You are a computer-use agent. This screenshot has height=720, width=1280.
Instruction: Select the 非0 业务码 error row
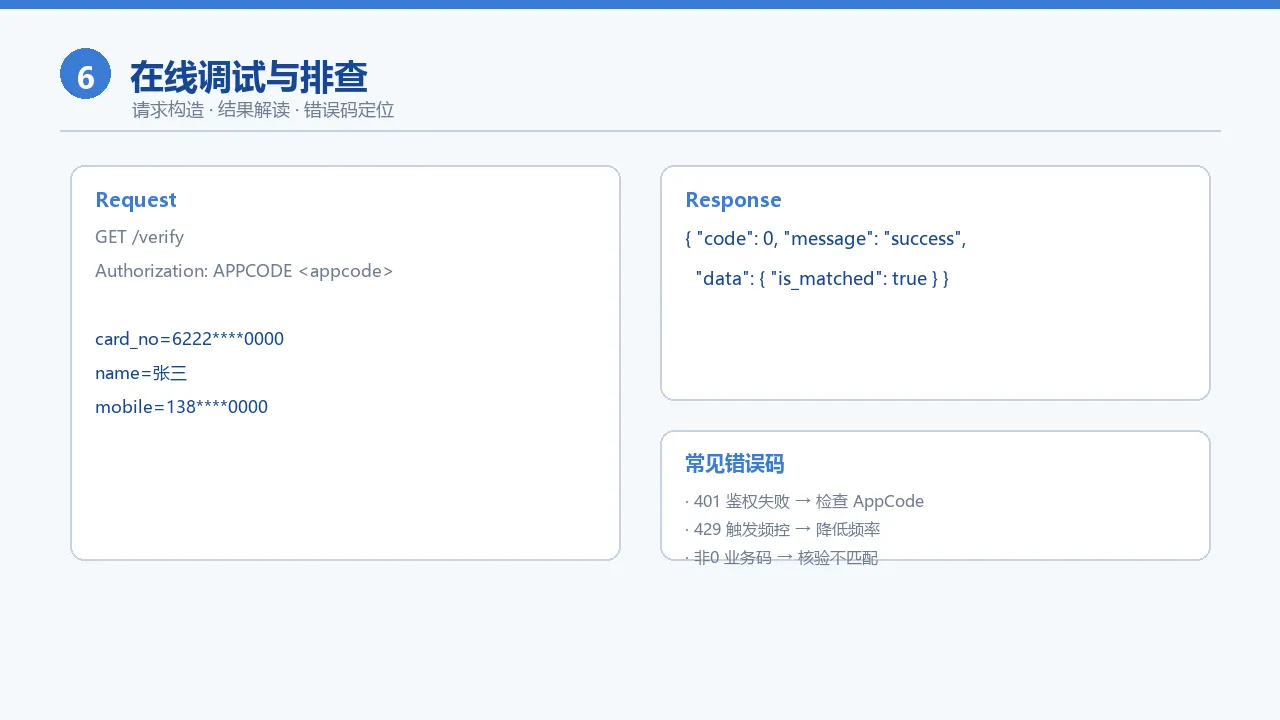click(x=782, y=558)
